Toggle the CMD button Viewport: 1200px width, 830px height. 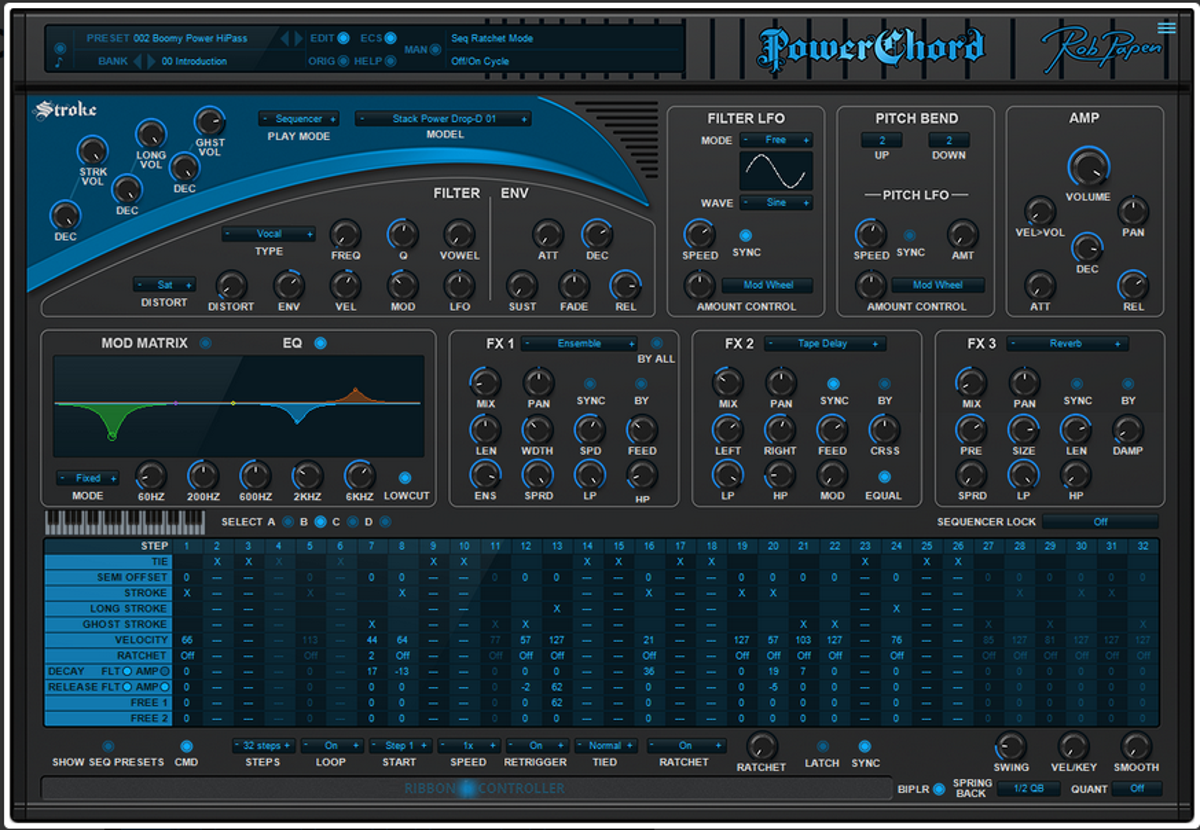(186, 746)
